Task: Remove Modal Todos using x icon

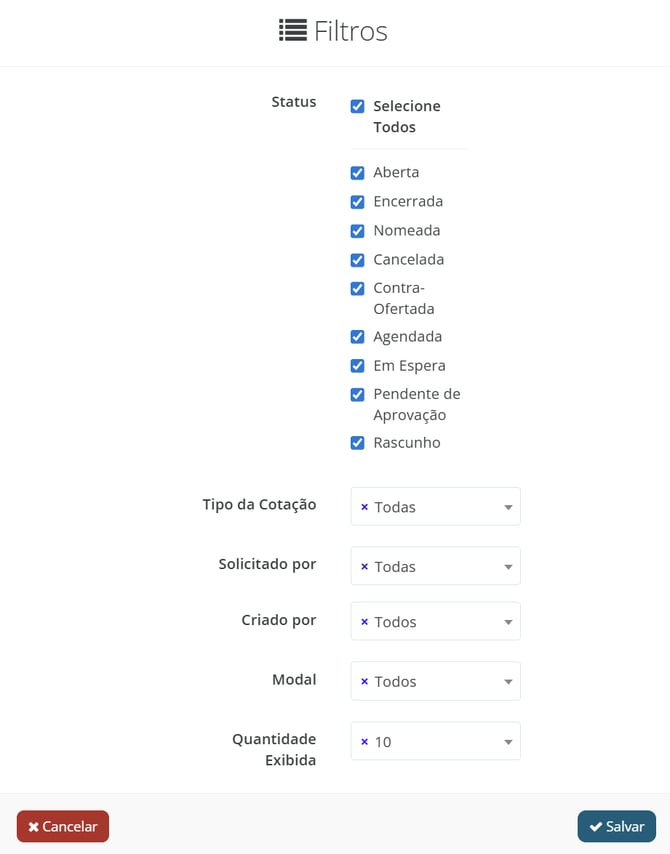Action: (364, 682)
